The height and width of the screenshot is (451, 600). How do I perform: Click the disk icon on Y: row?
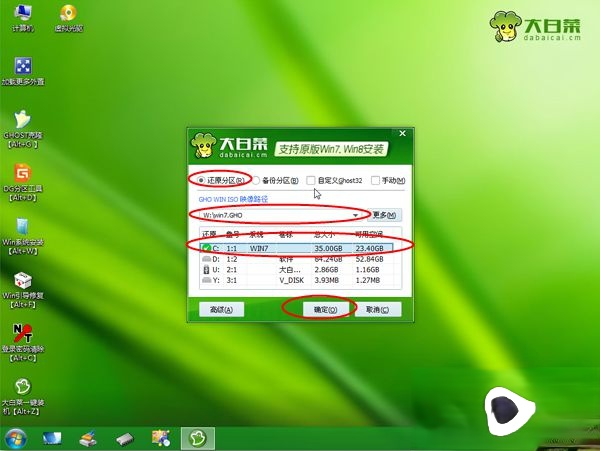coord(207,280)
